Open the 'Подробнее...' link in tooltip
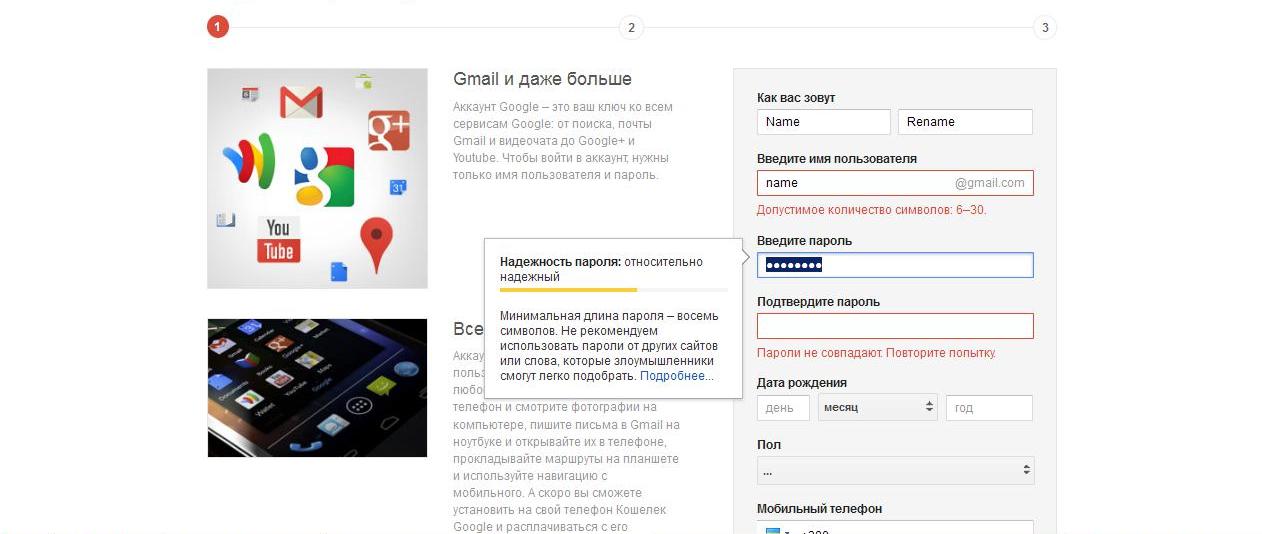Screen dimensions: 1262x534 point(677,376)
